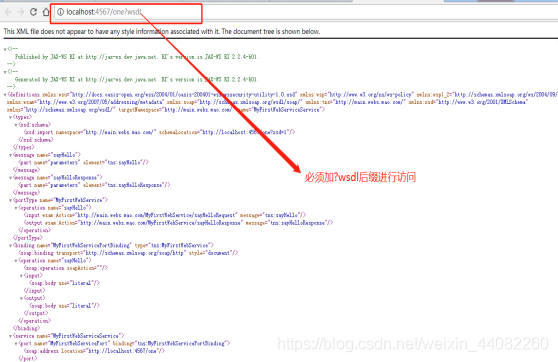
Task: Collapse binding MyFirstWebServicePortBinding node
Action: (x=10, y=246)
